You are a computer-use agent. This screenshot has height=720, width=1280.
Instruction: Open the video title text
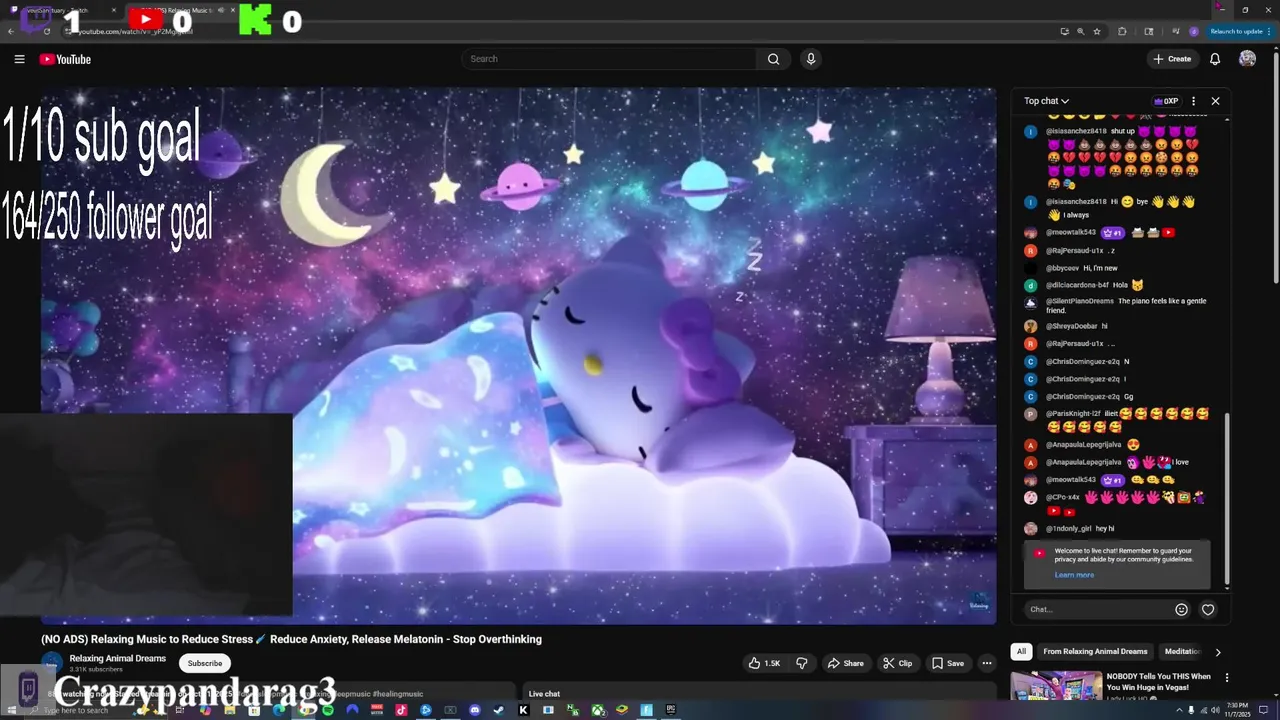(291, 639)
